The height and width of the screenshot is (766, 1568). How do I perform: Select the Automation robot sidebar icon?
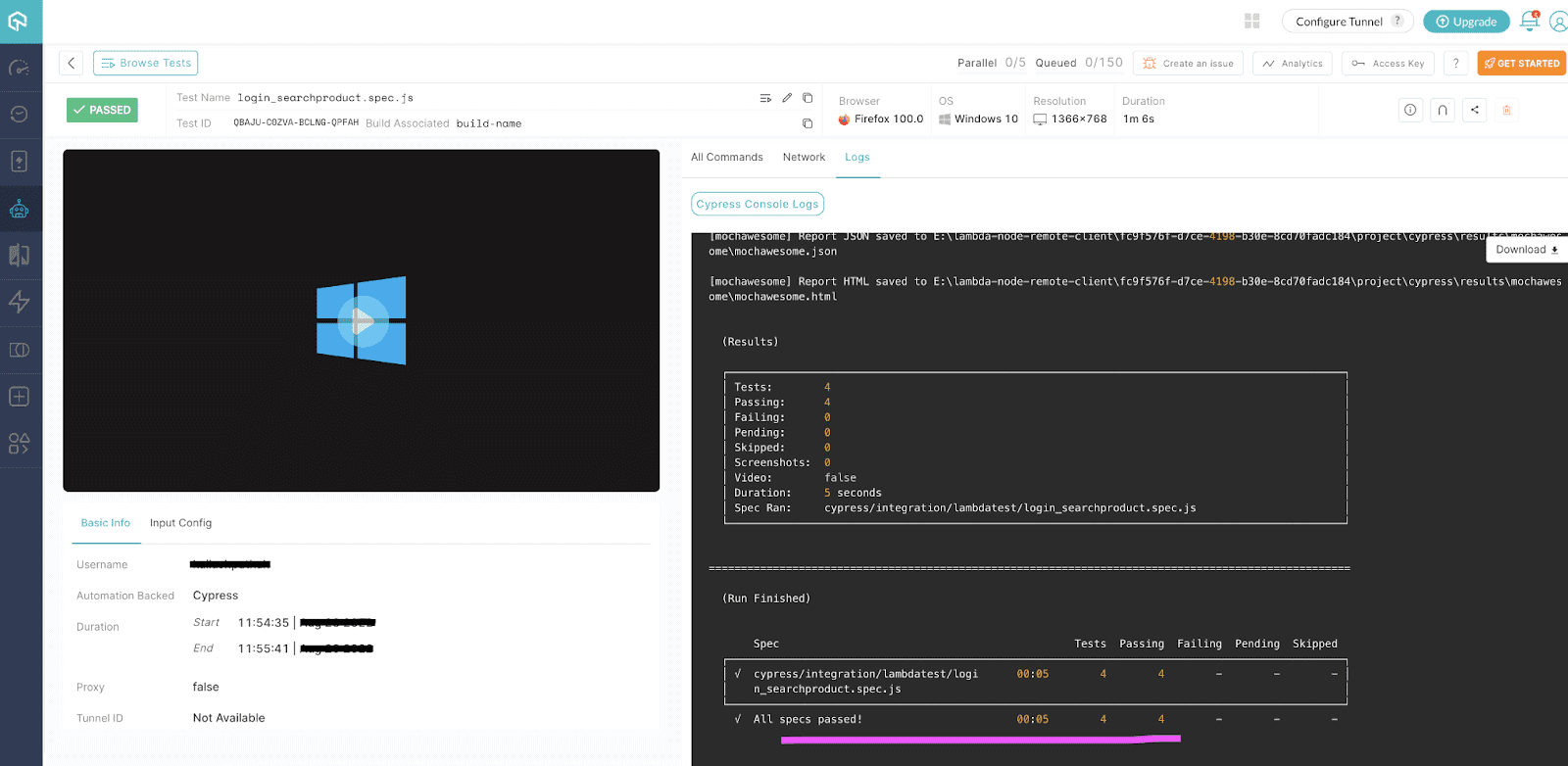(19, 209)
